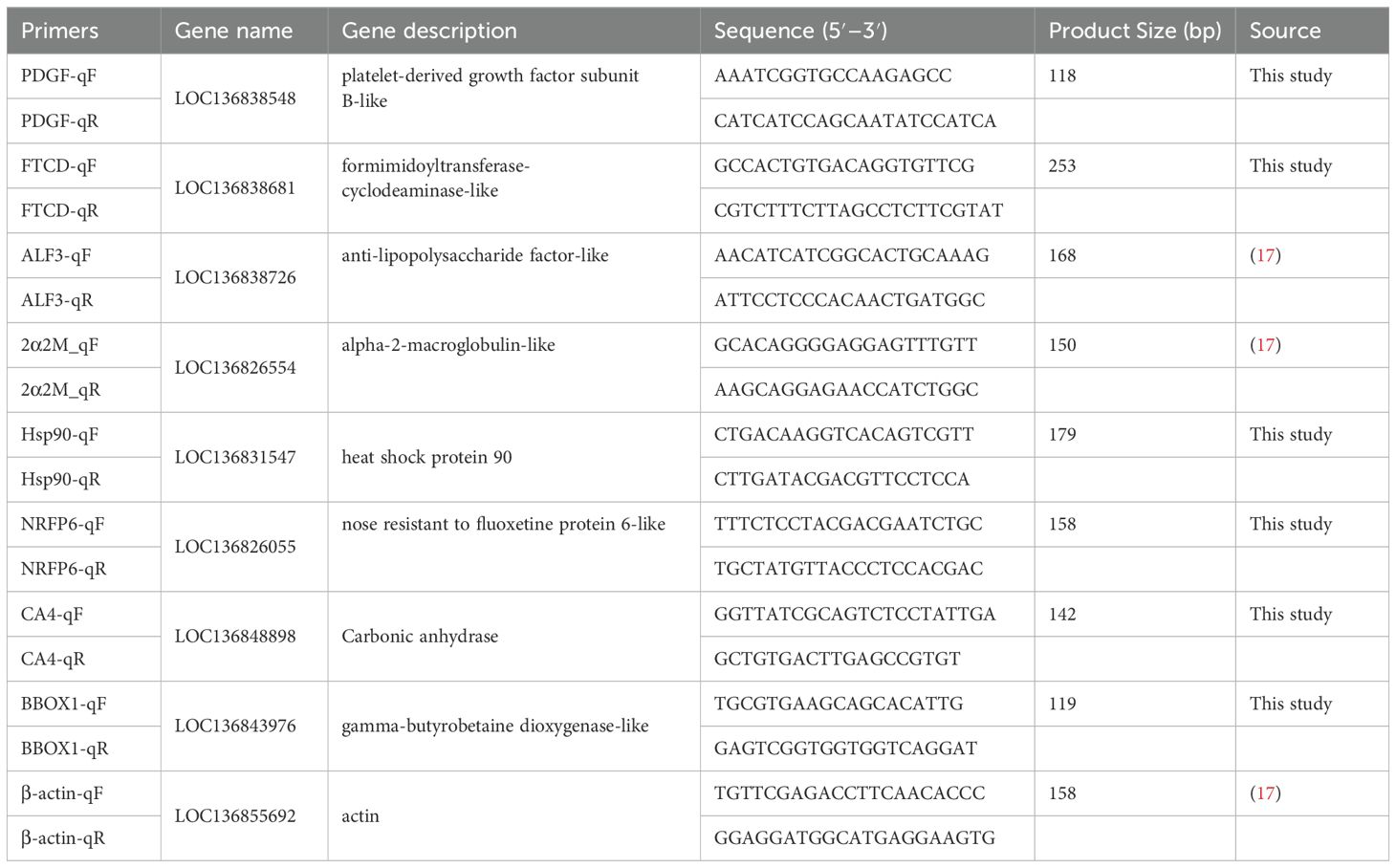This screenshot has height=868, width=1396.
Task: Open reference 17 link in ALF3-qF row
Action: (x=1265, y=255)
